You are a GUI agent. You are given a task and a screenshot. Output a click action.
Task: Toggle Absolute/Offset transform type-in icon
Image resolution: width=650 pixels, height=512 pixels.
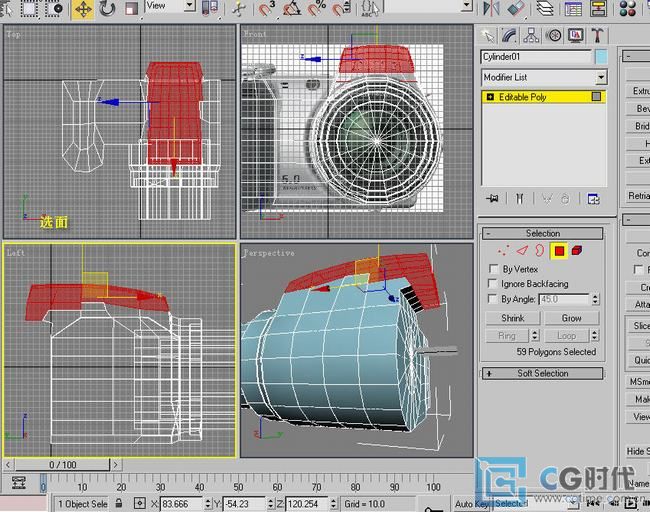click(140, 504)
